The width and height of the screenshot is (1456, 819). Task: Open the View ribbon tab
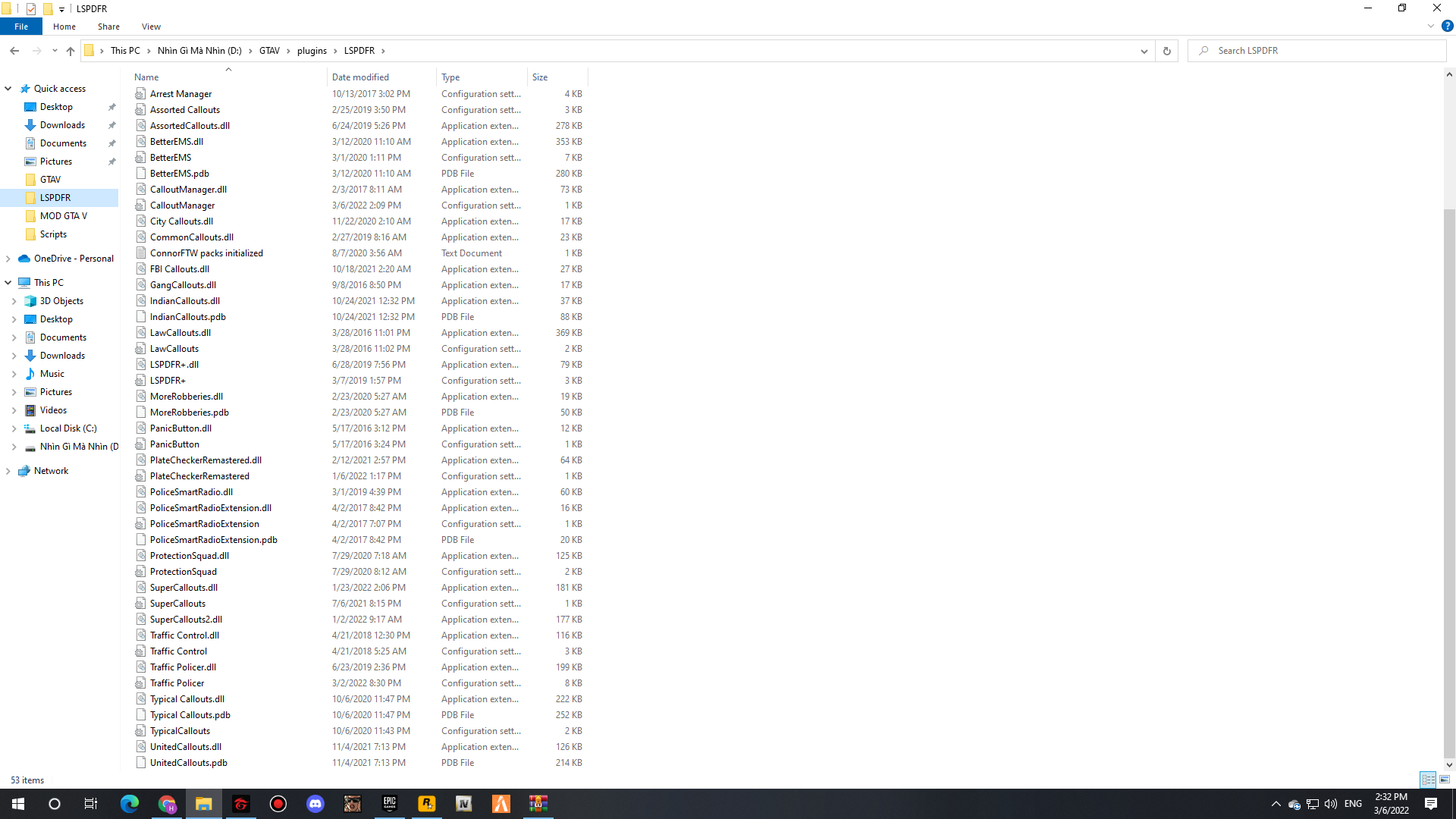[x=151, y=27]
